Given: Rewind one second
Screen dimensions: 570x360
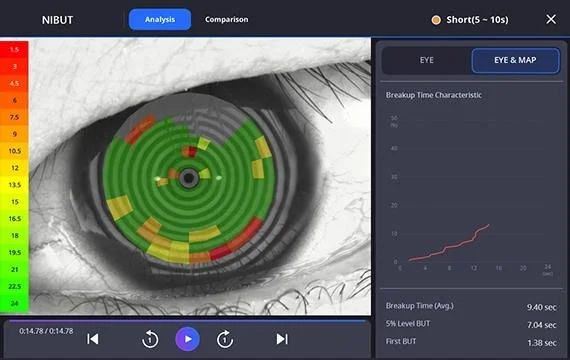Looking at the screenshot, I should pyautogui.click(x=150, y=339).
